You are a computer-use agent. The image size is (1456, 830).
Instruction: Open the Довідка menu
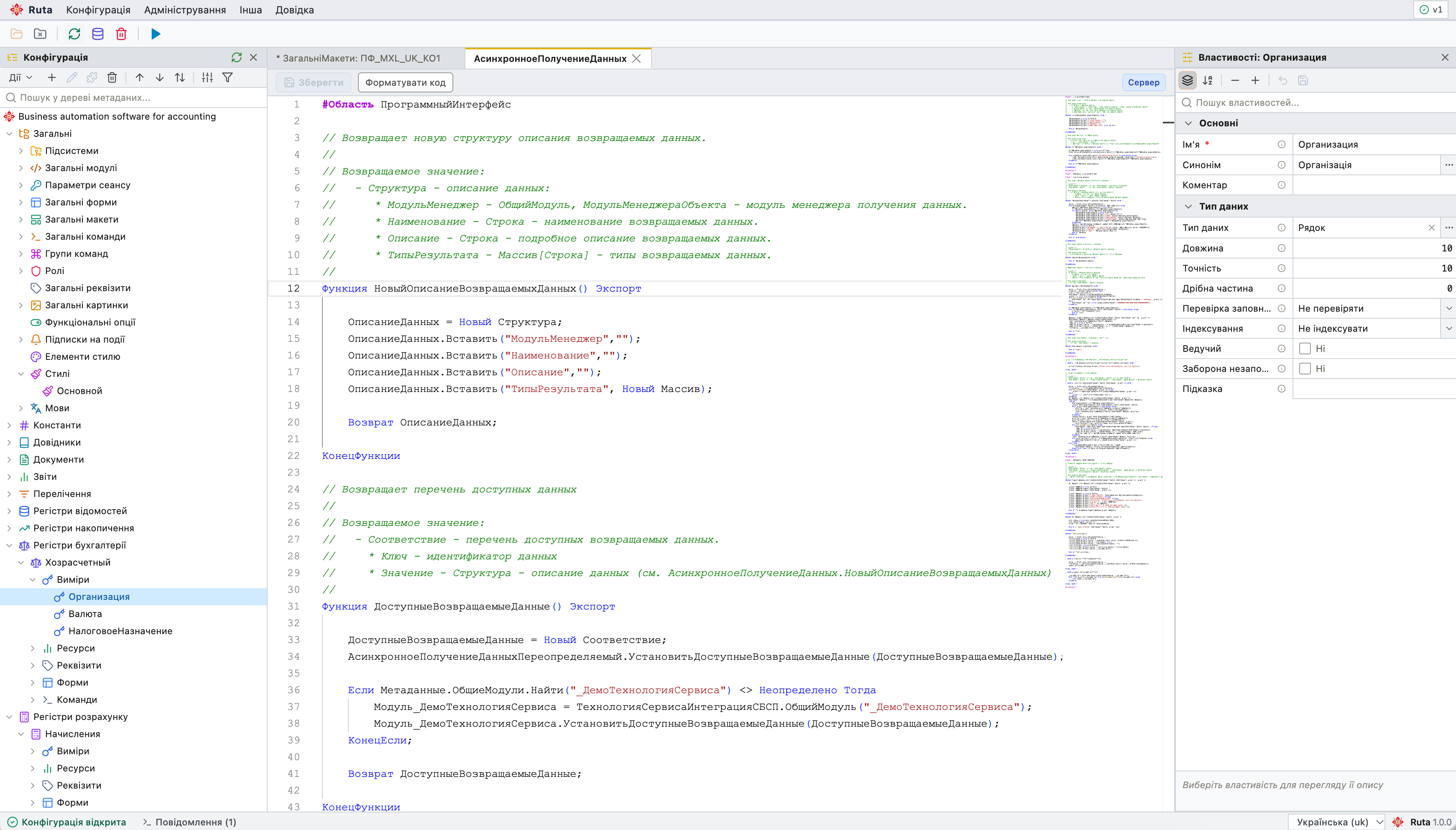(x=294, y=10)
